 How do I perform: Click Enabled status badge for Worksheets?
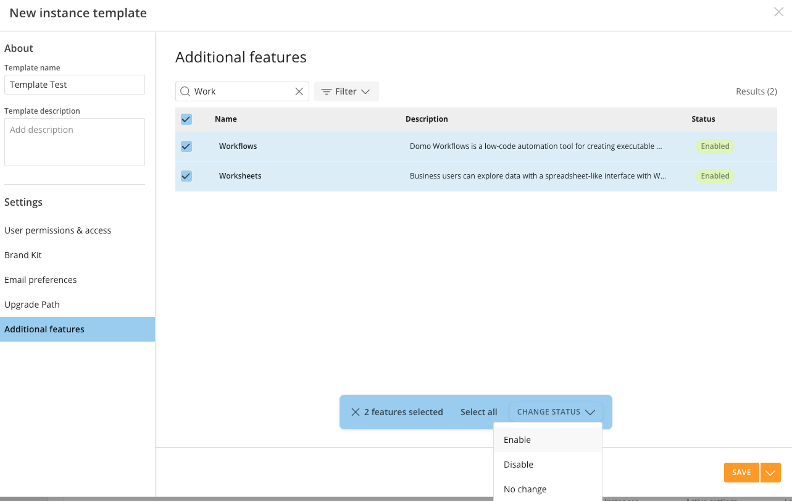(715, 176)
